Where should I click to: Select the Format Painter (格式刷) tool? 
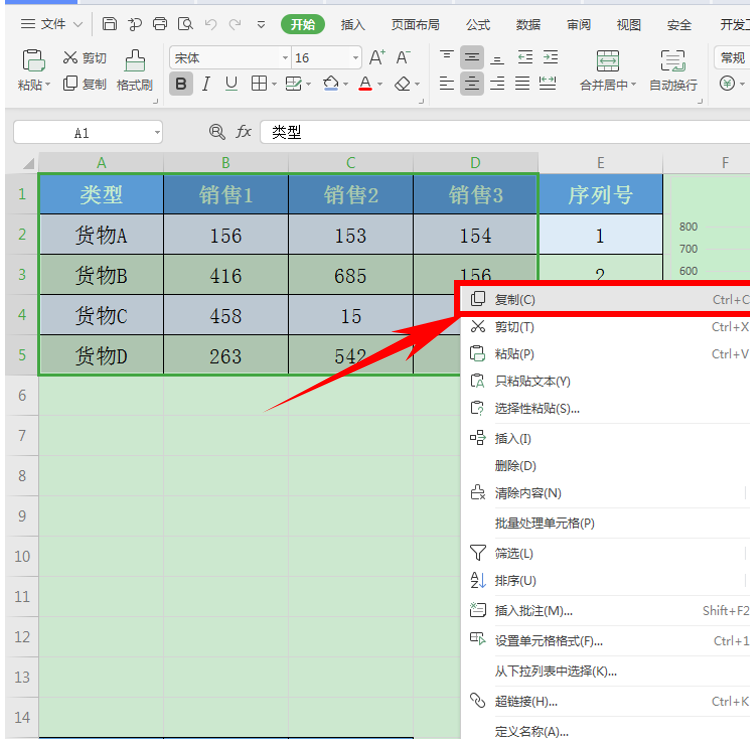tap(134, 70)
